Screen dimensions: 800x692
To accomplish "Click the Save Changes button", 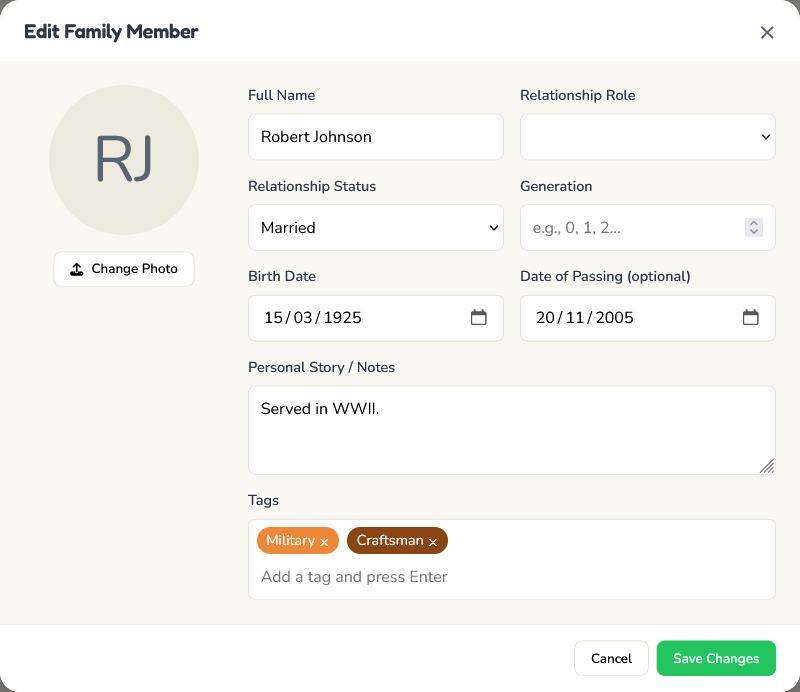I will coord(716,658).
